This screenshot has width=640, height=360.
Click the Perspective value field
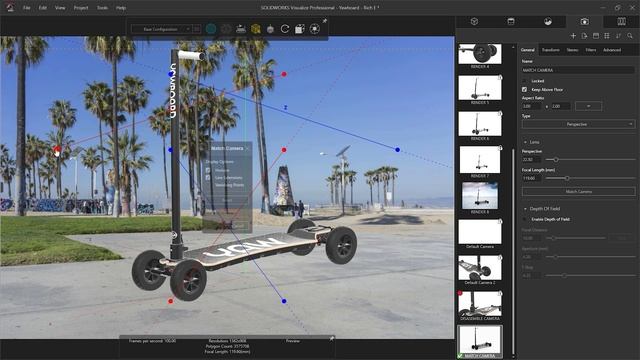click(532, 160)
